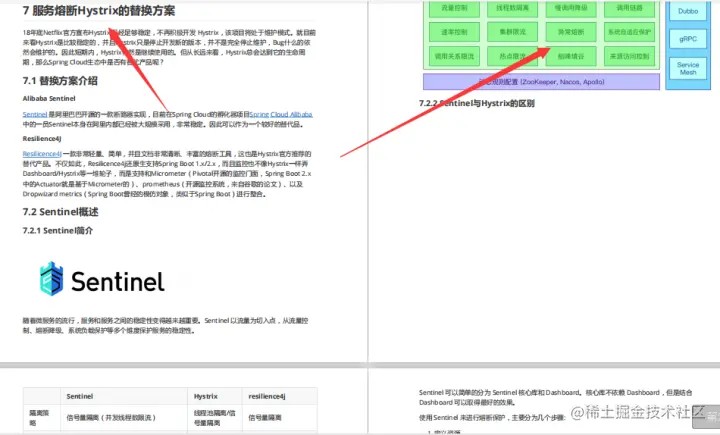Screen dimensions: 720x435
Task: Click table cell '线程池隔离/信号量隔离'
Action: click(215, 418)
